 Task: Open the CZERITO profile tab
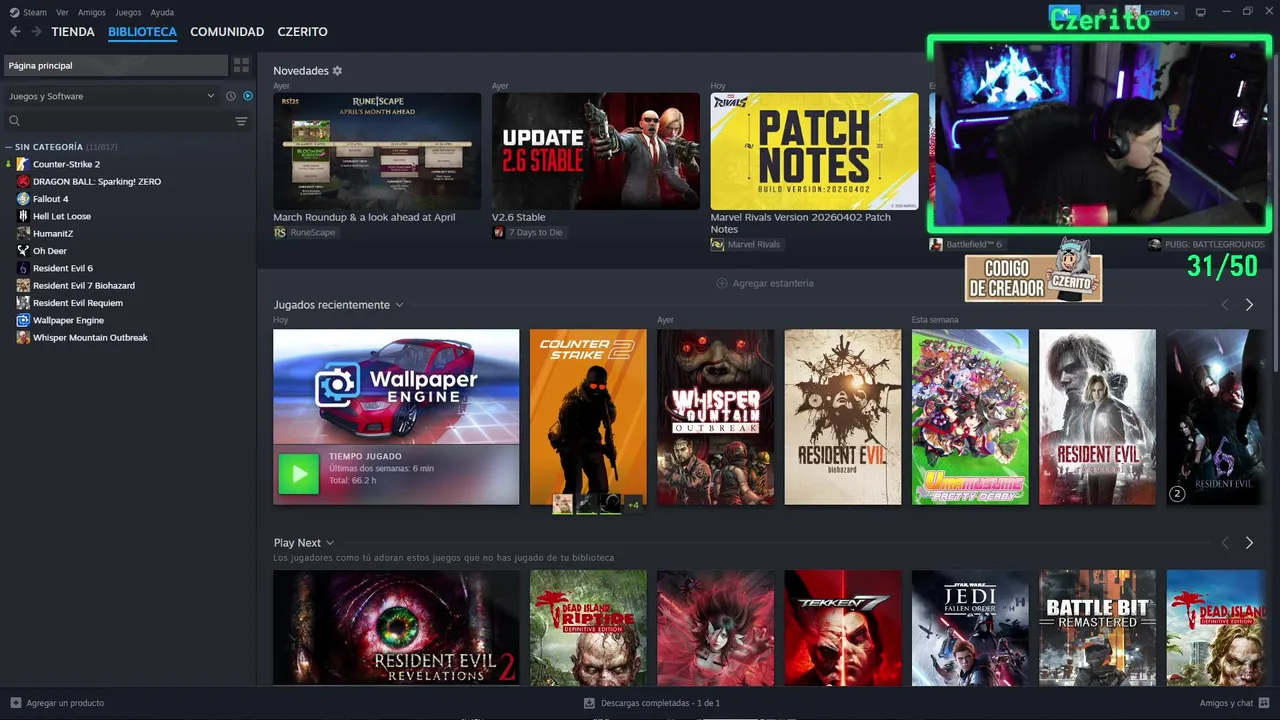[x=302, y=32]
